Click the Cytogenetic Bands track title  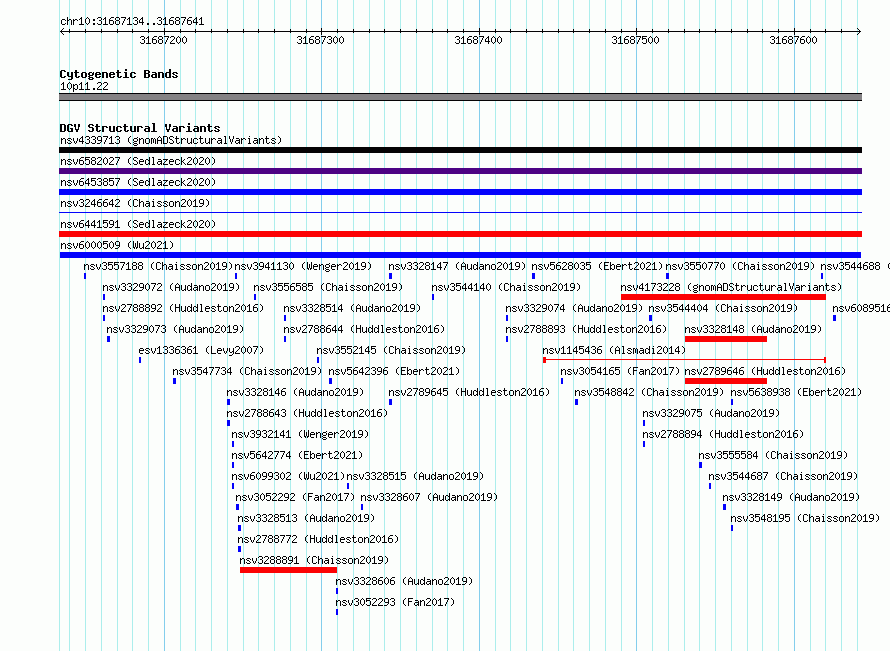click(119, 74)
